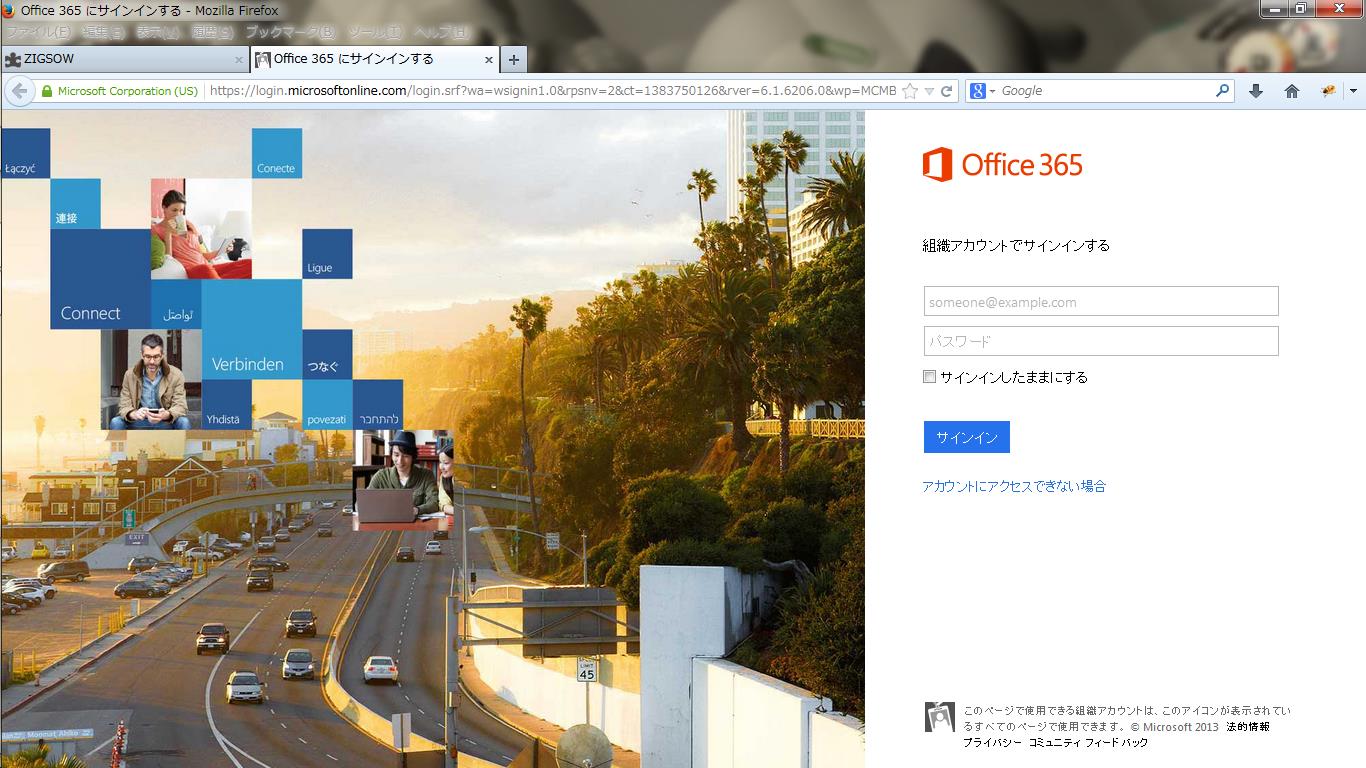Open the 表示(V) menu
Image resolution: width=1366 pixels, height=768 pixels.
[x=158, y=33]
